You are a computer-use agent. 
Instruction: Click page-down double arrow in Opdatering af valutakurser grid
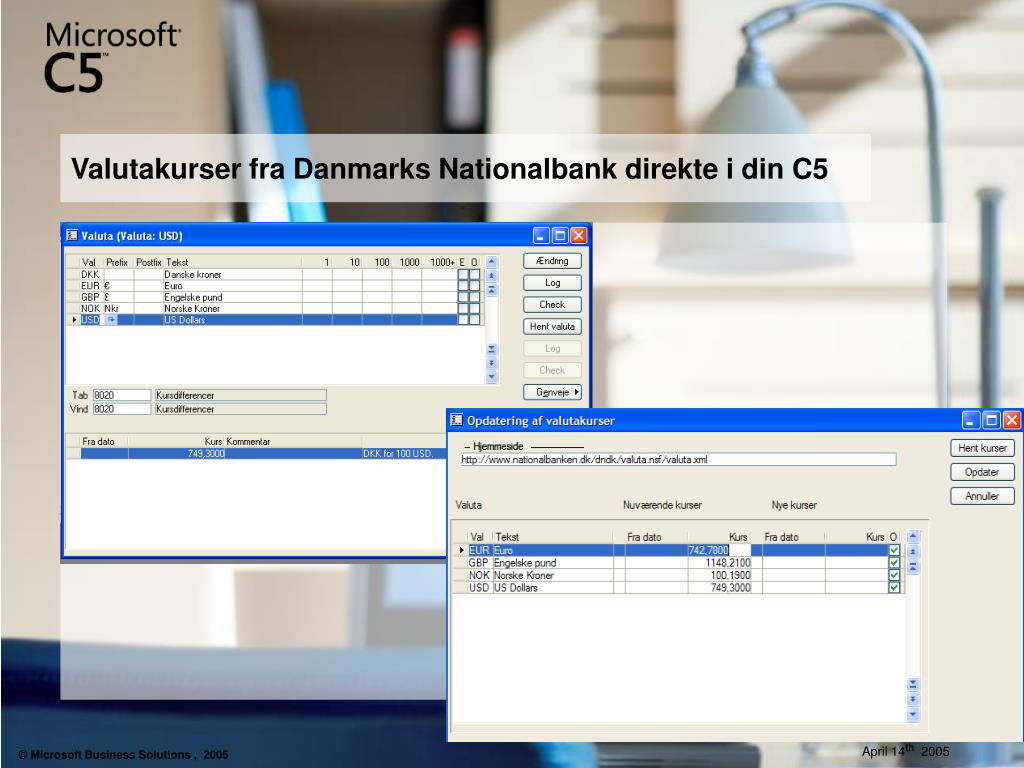point(913,699)
